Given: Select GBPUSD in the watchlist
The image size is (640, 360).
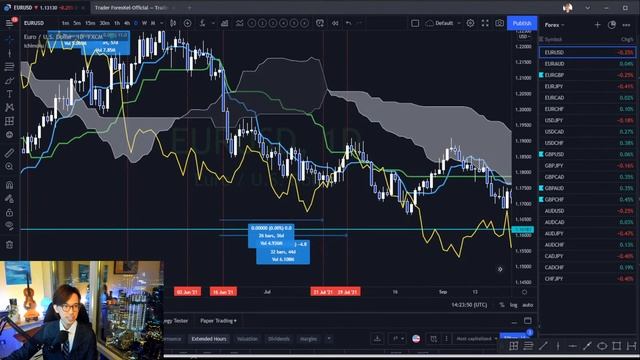Looking at the screenshot, I should 587,154.
